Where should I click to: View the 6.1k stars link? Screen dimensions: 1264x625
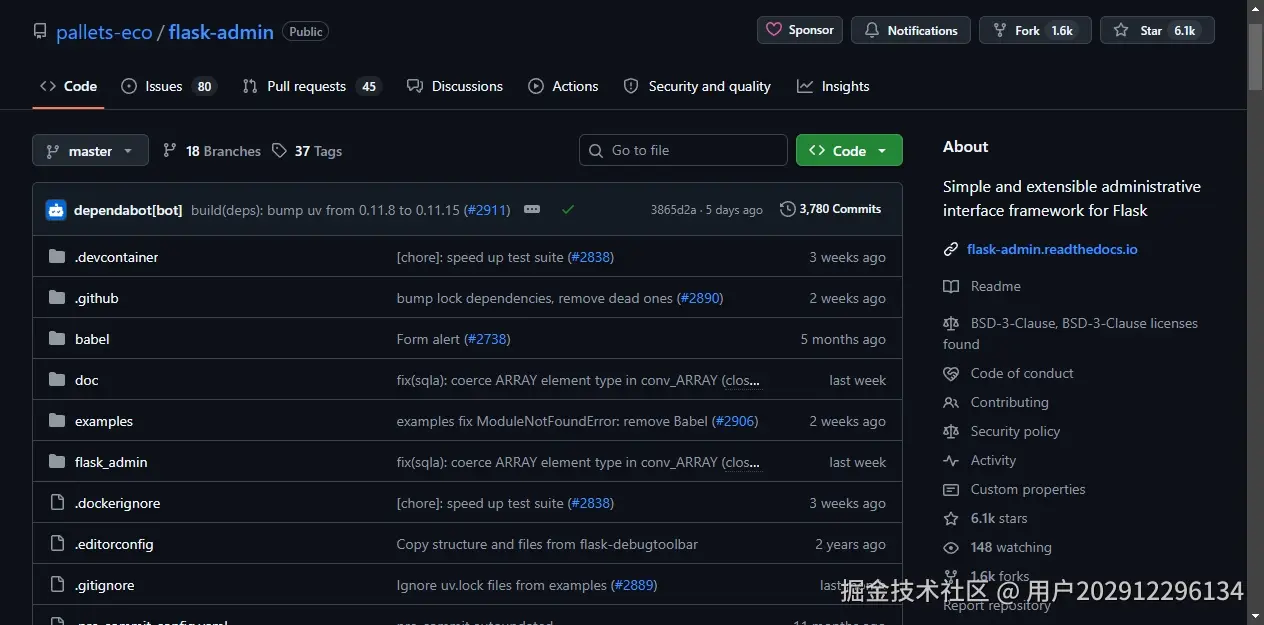click(999, 518)
